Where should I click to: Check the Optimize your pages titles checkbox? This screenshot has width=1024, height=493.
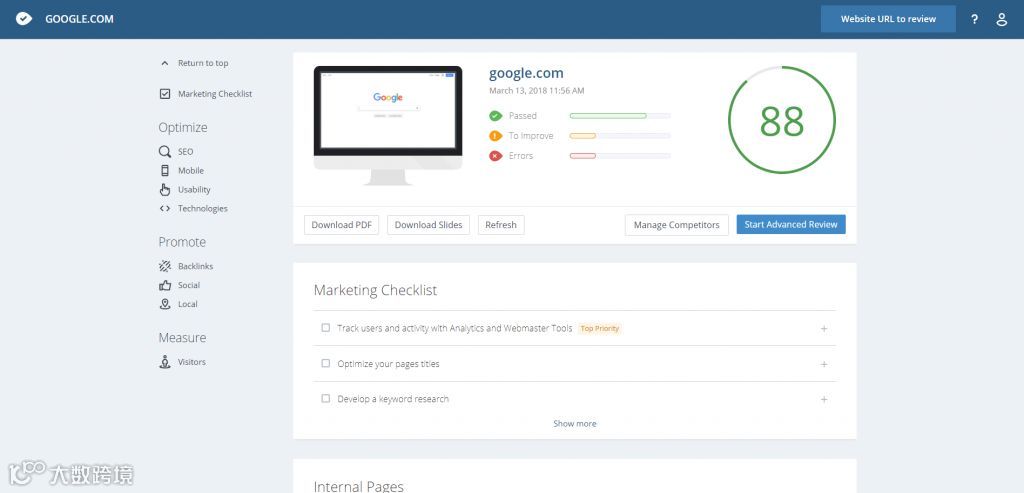click(325, 363)
